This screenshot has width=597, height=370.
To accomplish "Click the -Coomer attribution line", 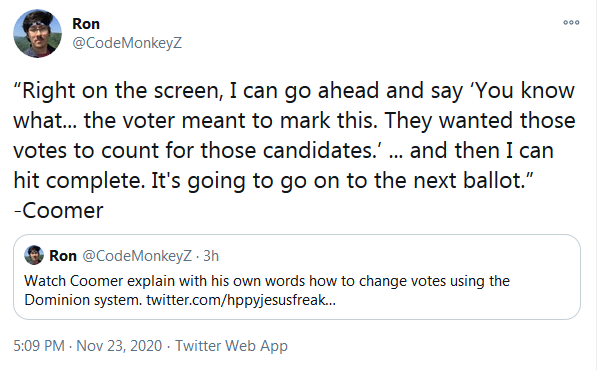I will [59, 211].
